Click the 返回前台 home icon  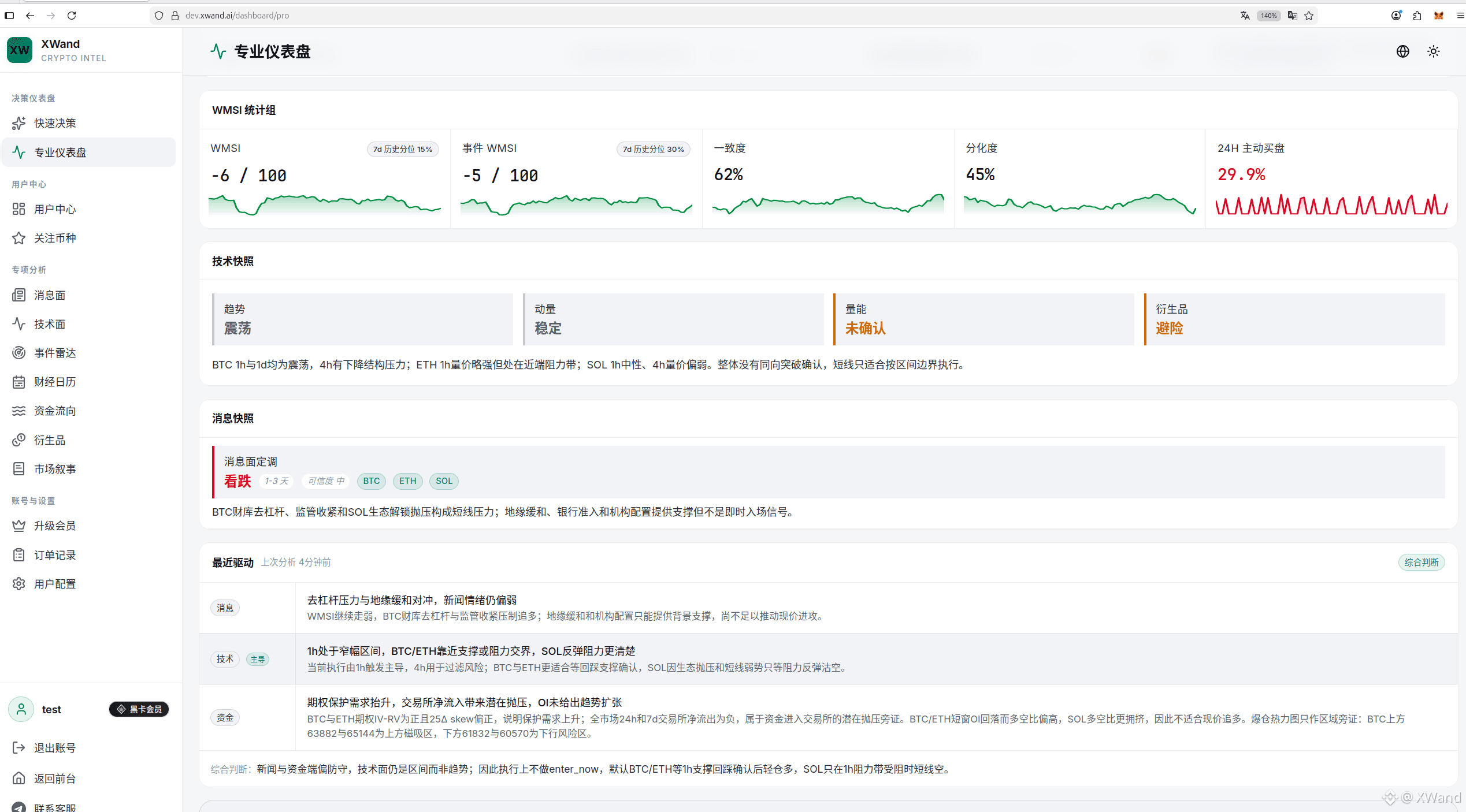click(19, 779)
